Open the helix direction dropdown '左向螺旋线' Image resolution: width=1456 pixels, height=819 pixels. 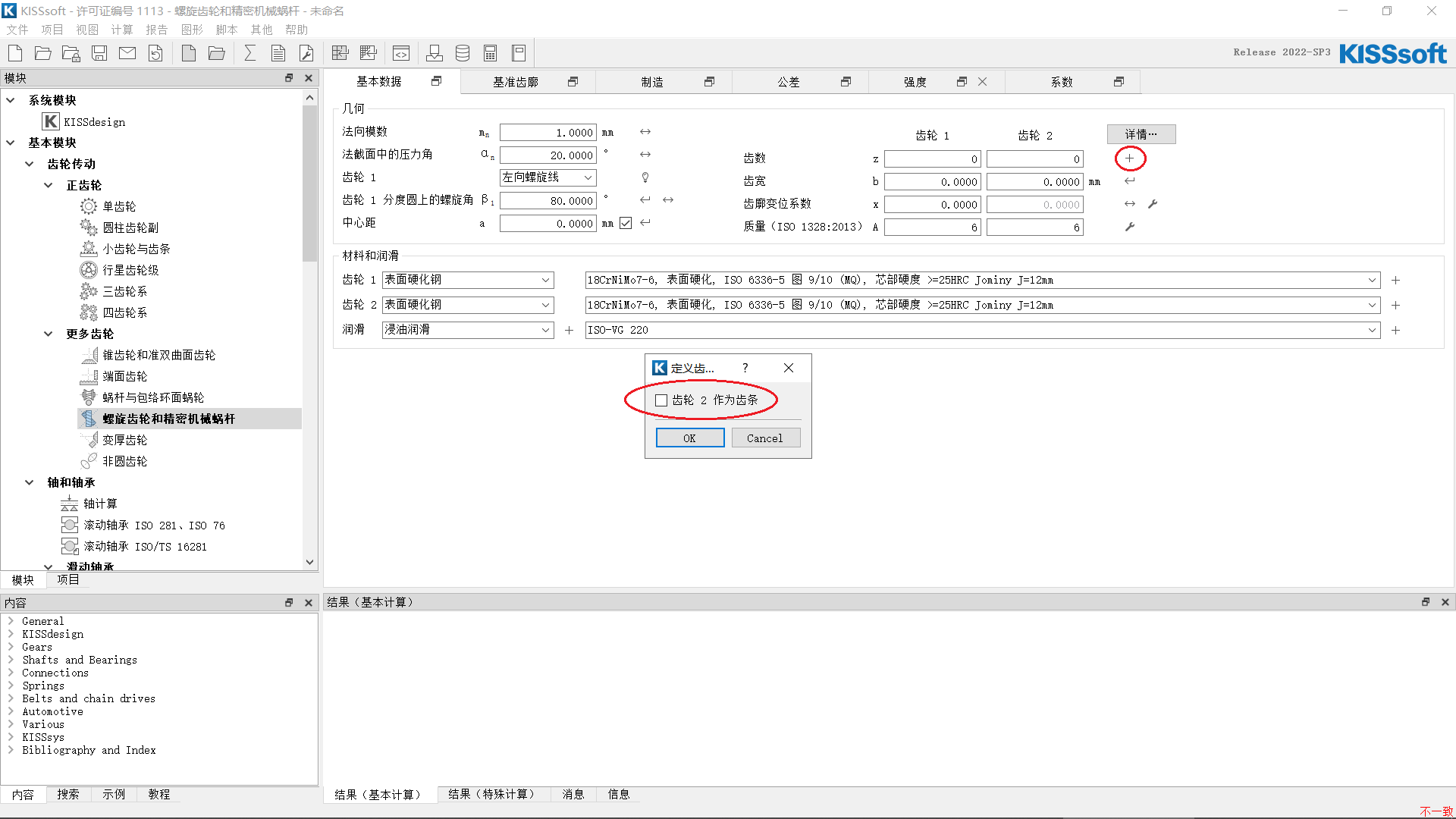click(548, 177)
